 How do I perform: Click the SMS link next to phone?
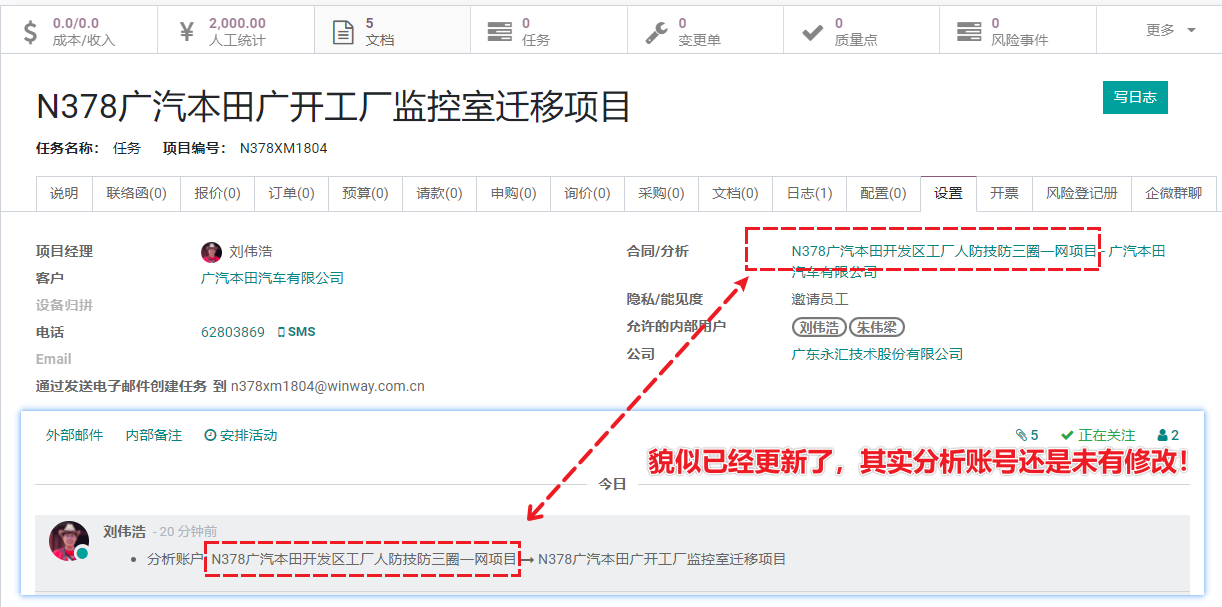coord(296,332)
